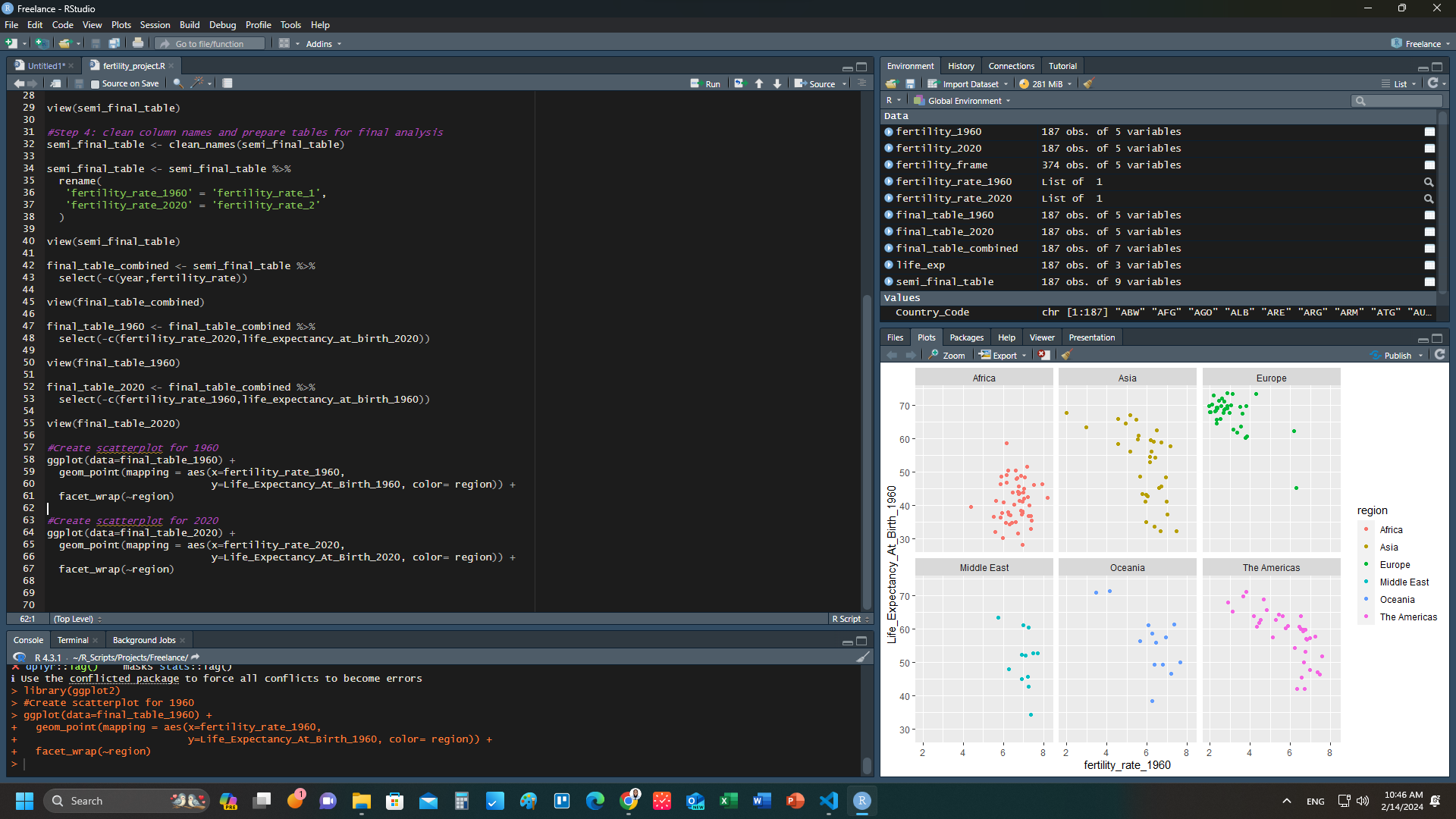
Task: Click the Go to file/function field
Action: pyautogui.click(x=211, y=44)
